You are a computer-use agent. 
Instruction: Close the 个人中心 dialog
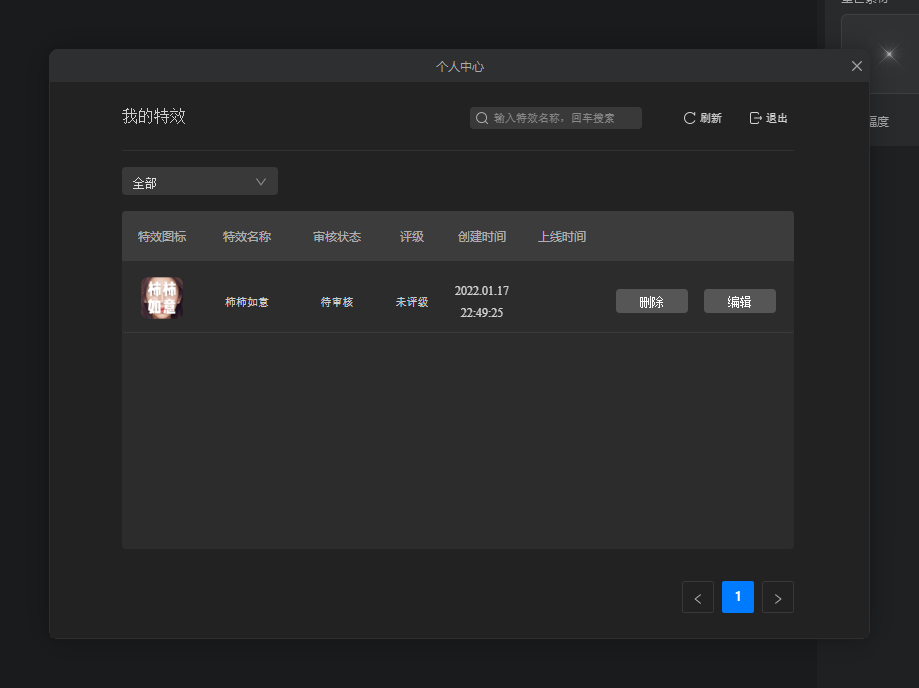(x=856, y=66)
